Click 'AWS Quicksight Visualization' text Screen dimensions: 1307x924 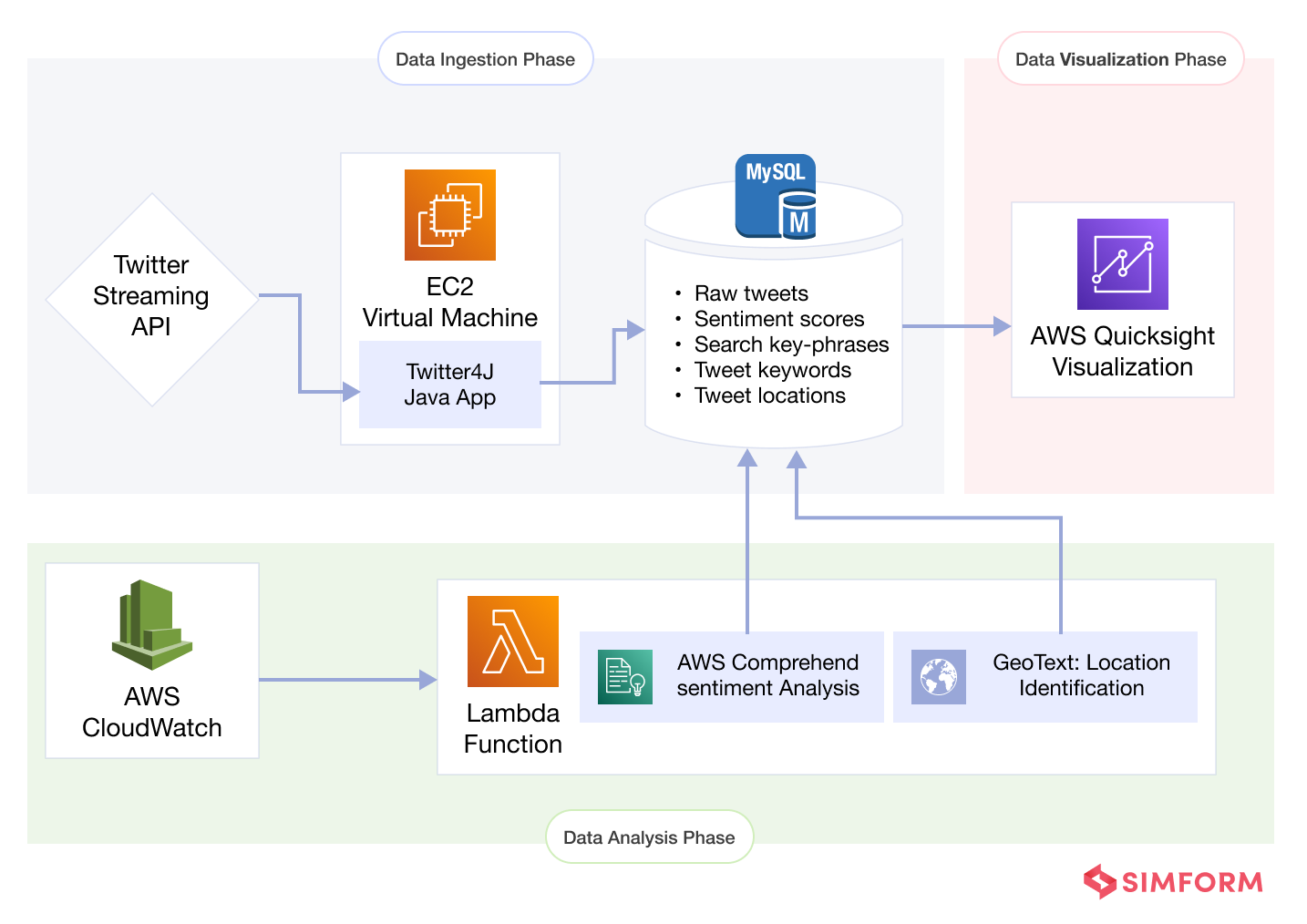coord(1123,351)
